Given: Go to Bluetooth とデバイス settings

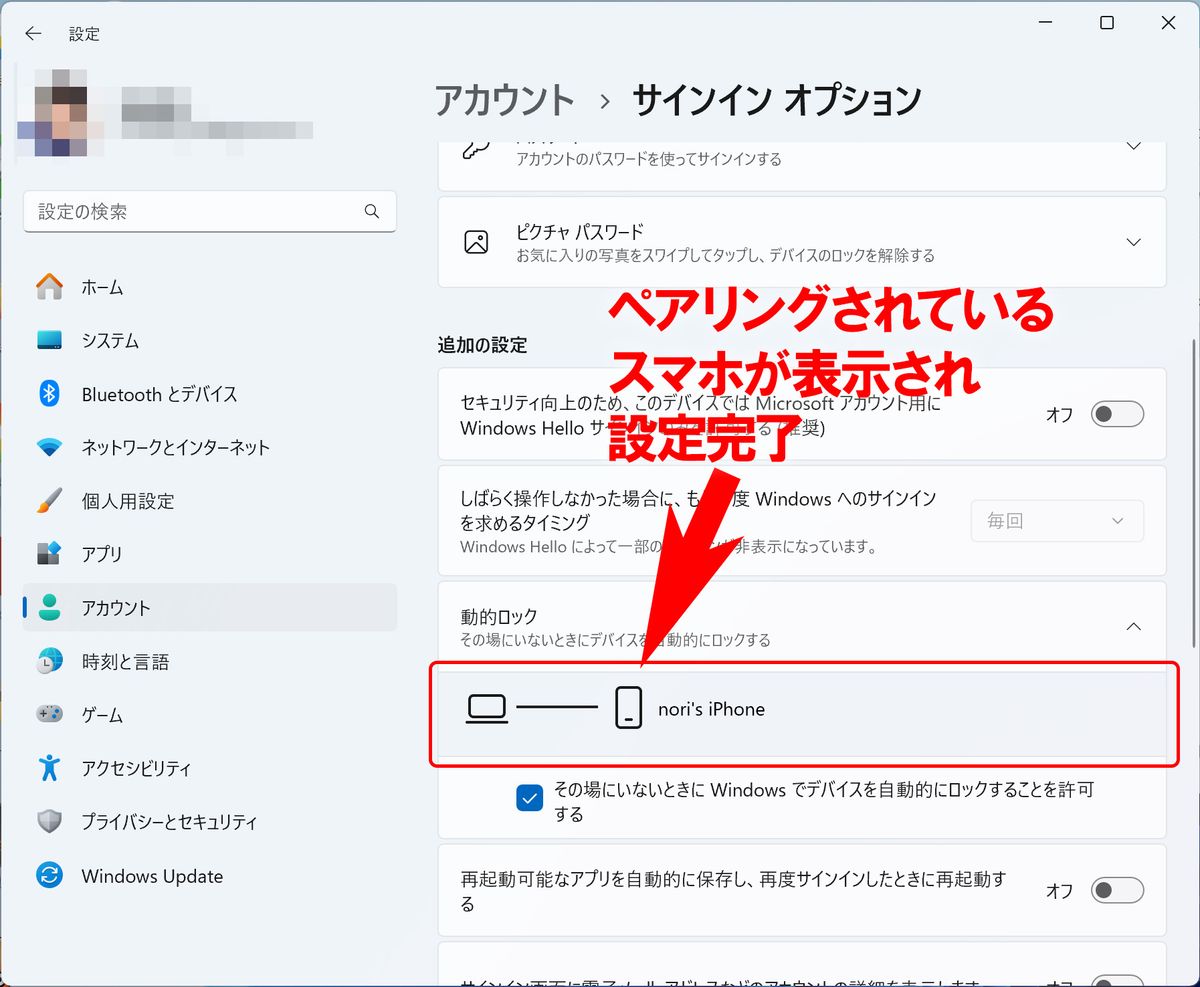Looking at the screenshot, I should 210,394.
